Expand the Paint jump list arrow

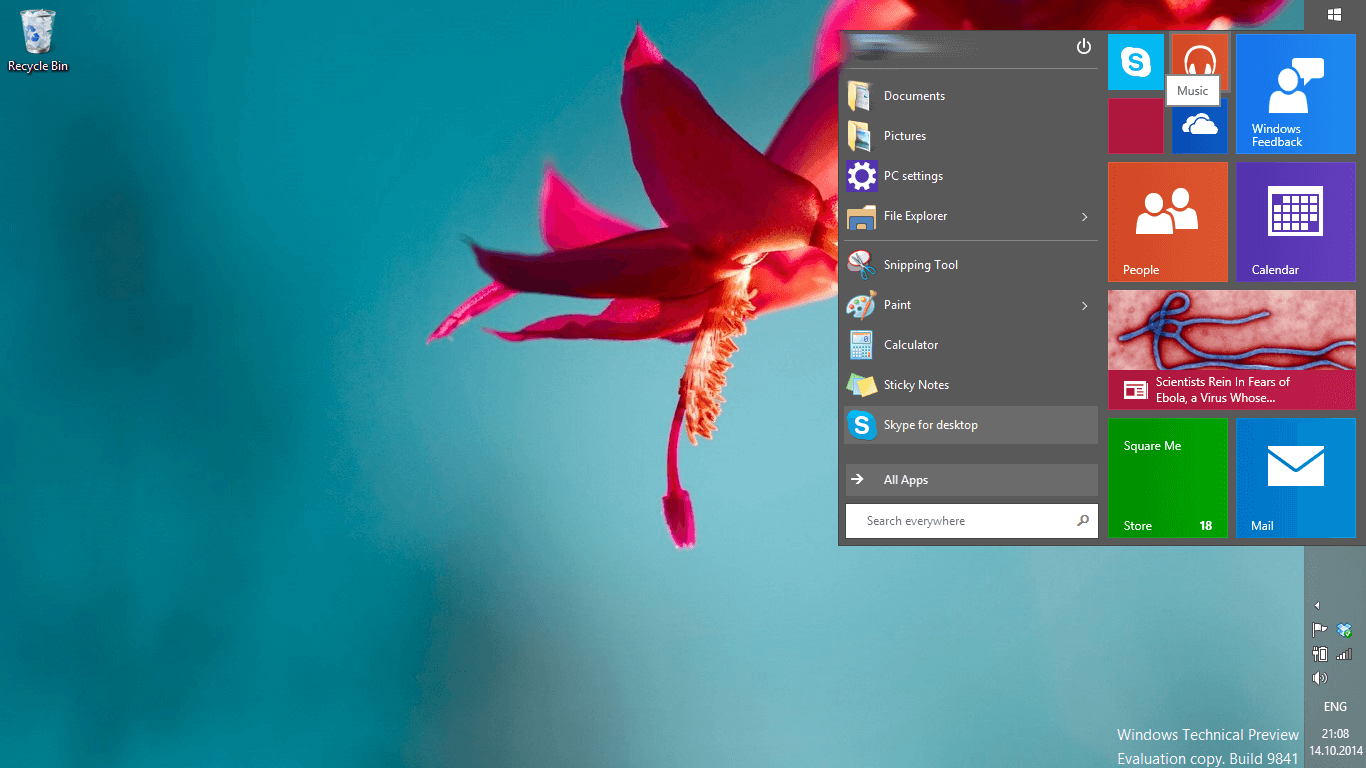[1084, 305]
